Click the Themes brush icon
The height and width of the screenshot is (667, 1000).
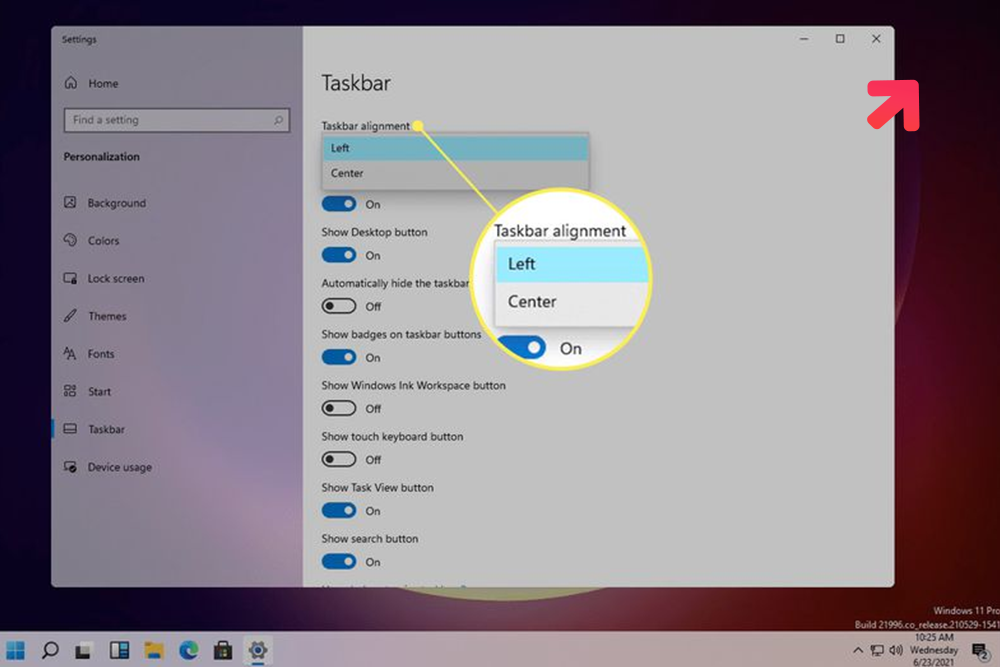pos(70,316)
